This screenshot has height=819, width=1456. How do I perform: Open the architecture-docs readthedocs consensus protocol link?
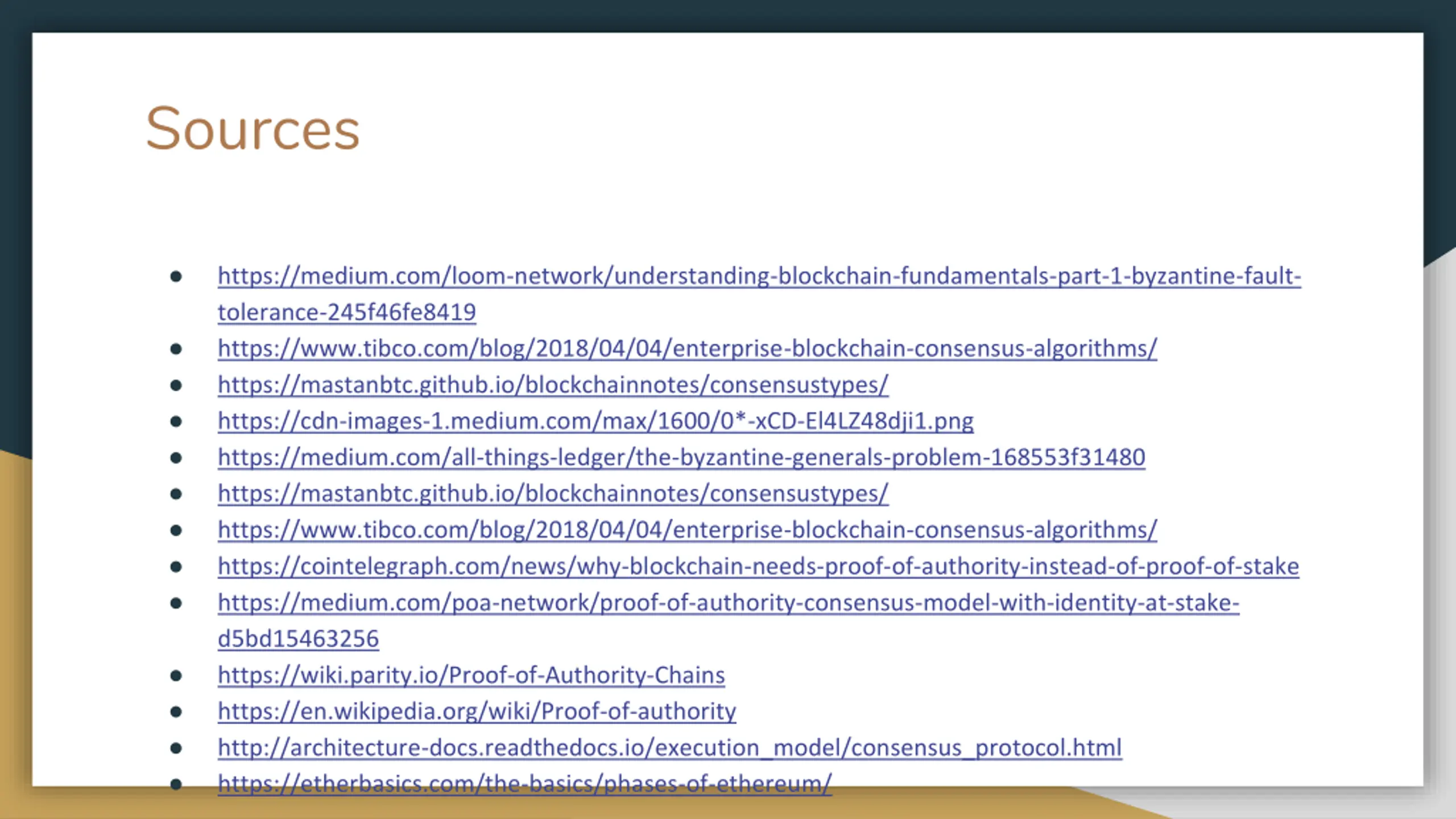tap(670, 747)
